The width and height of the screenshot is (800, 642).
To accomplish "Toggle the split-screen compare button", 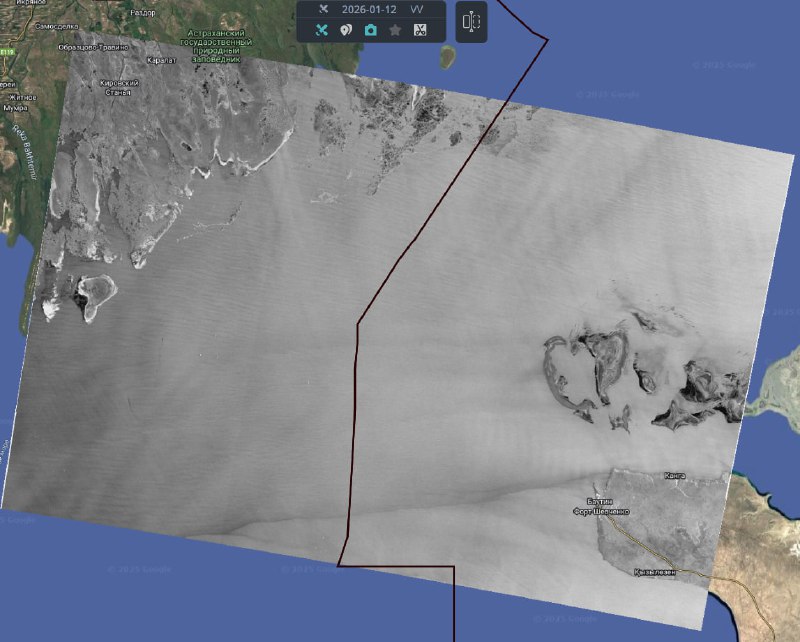I will click(x=472, y=22).
